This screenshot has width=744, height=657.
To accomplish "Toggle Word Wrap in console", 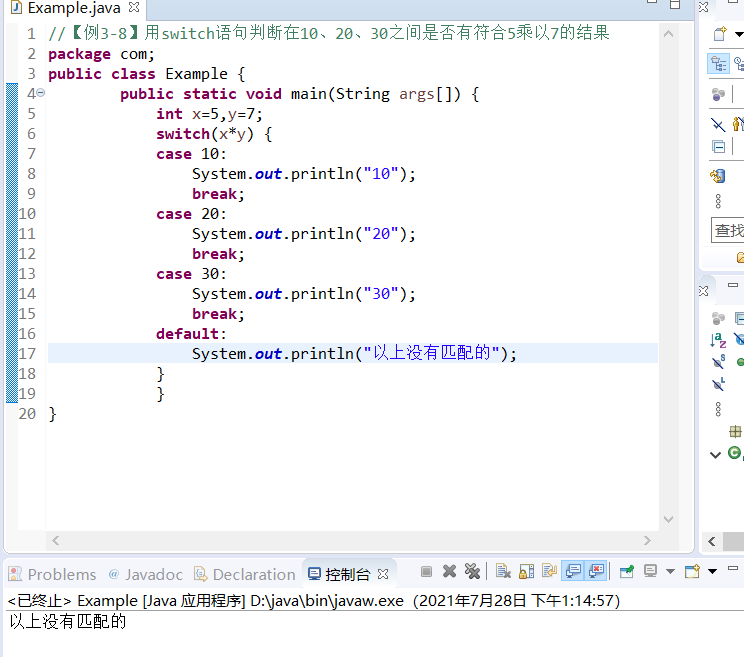I will click(549, 571).
